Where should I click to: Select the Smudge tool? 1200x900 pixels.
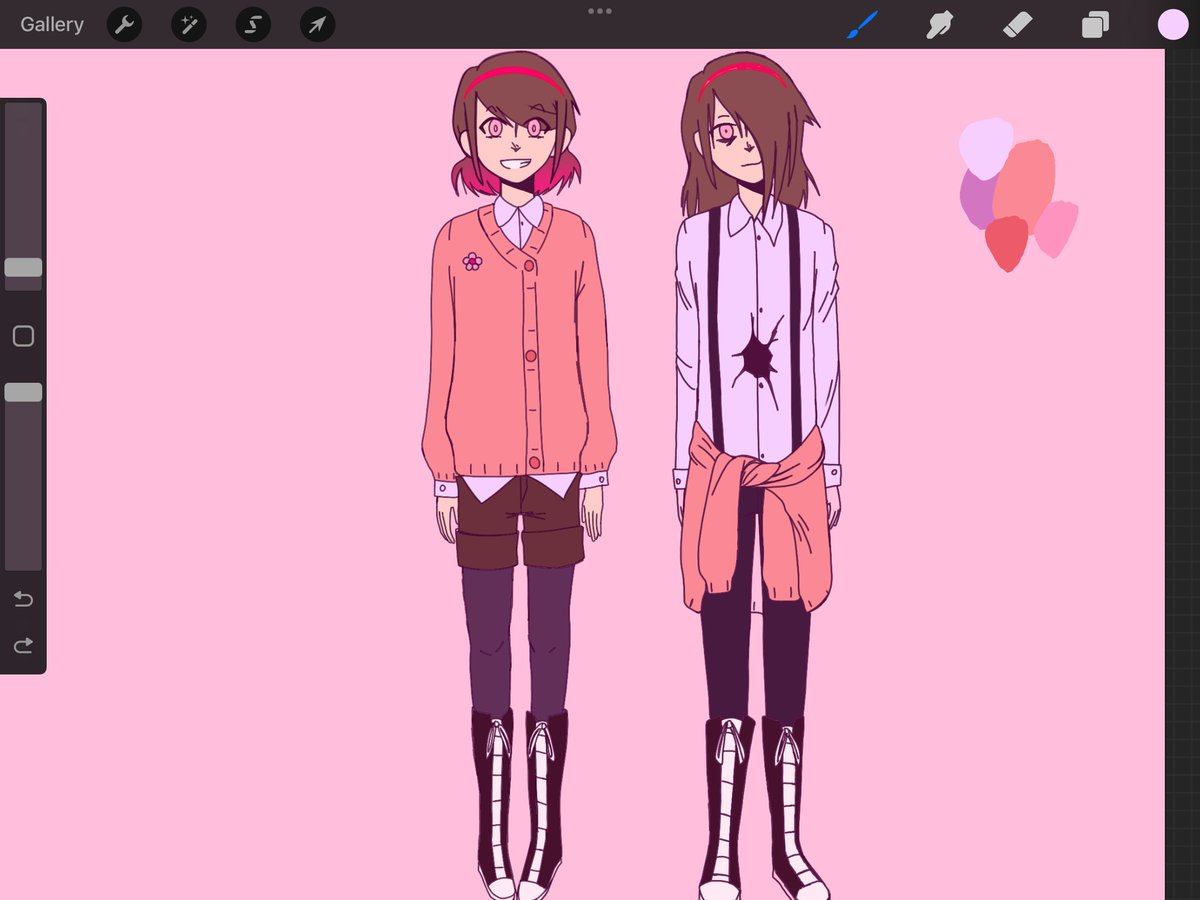[x=939, y=25]
